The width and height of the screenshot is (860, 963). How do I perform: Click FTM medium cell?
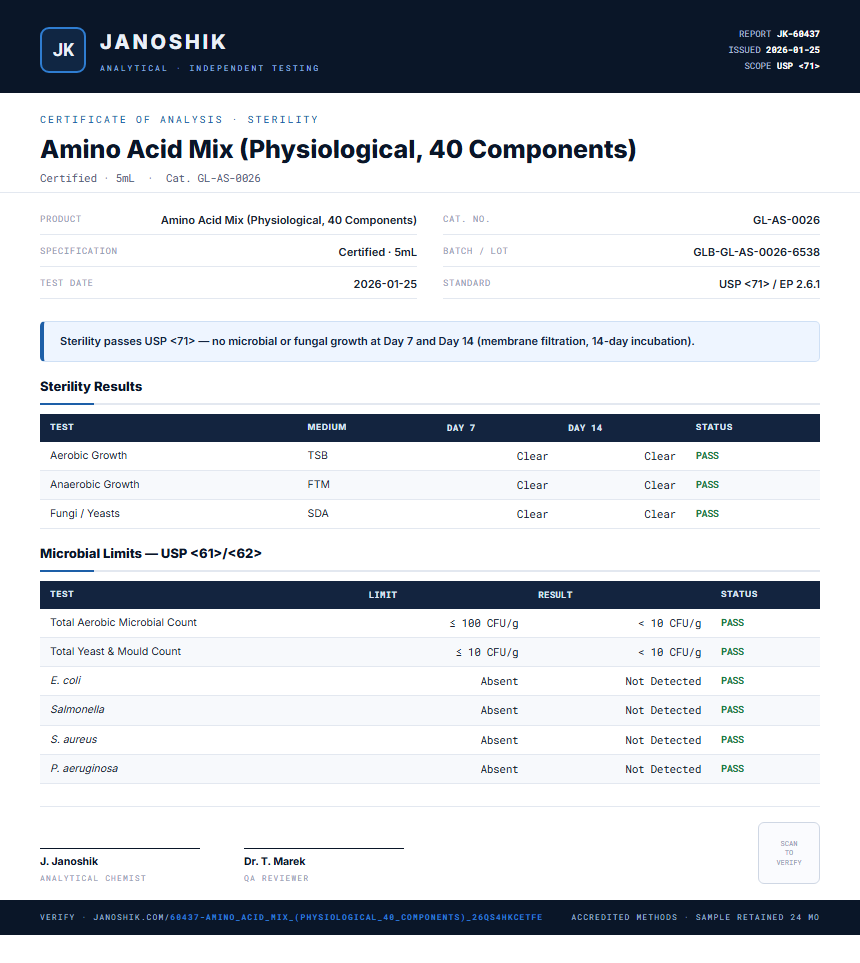point(318,484)
